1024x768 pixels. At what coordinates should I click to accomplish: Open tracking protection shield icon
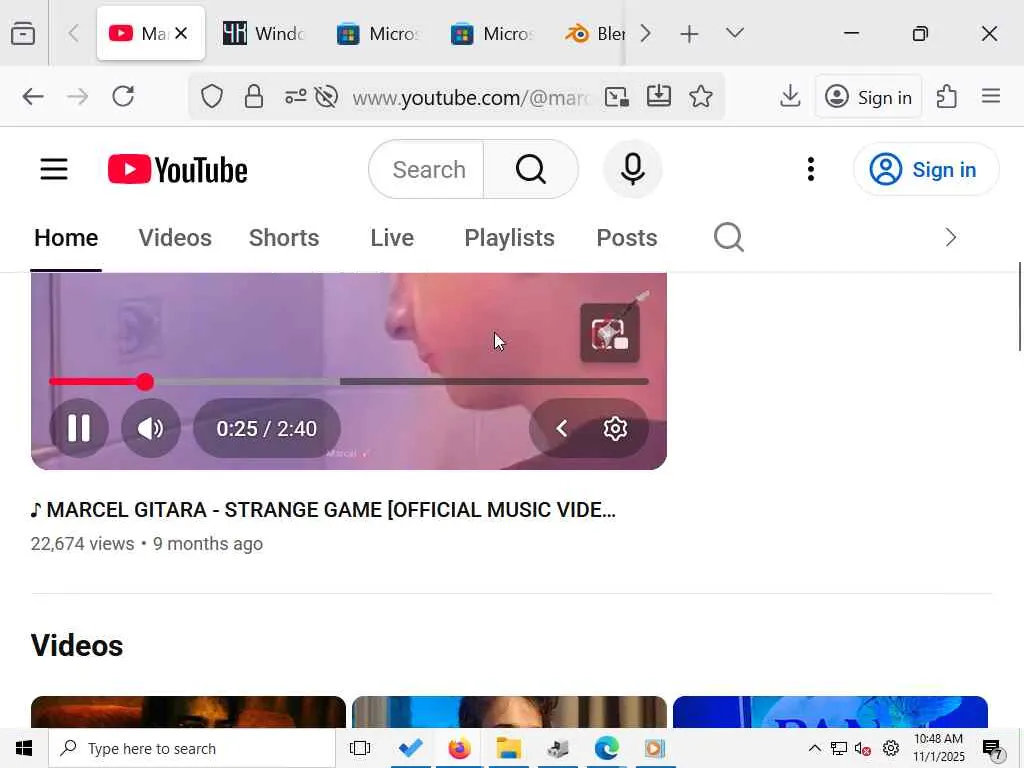212,97
